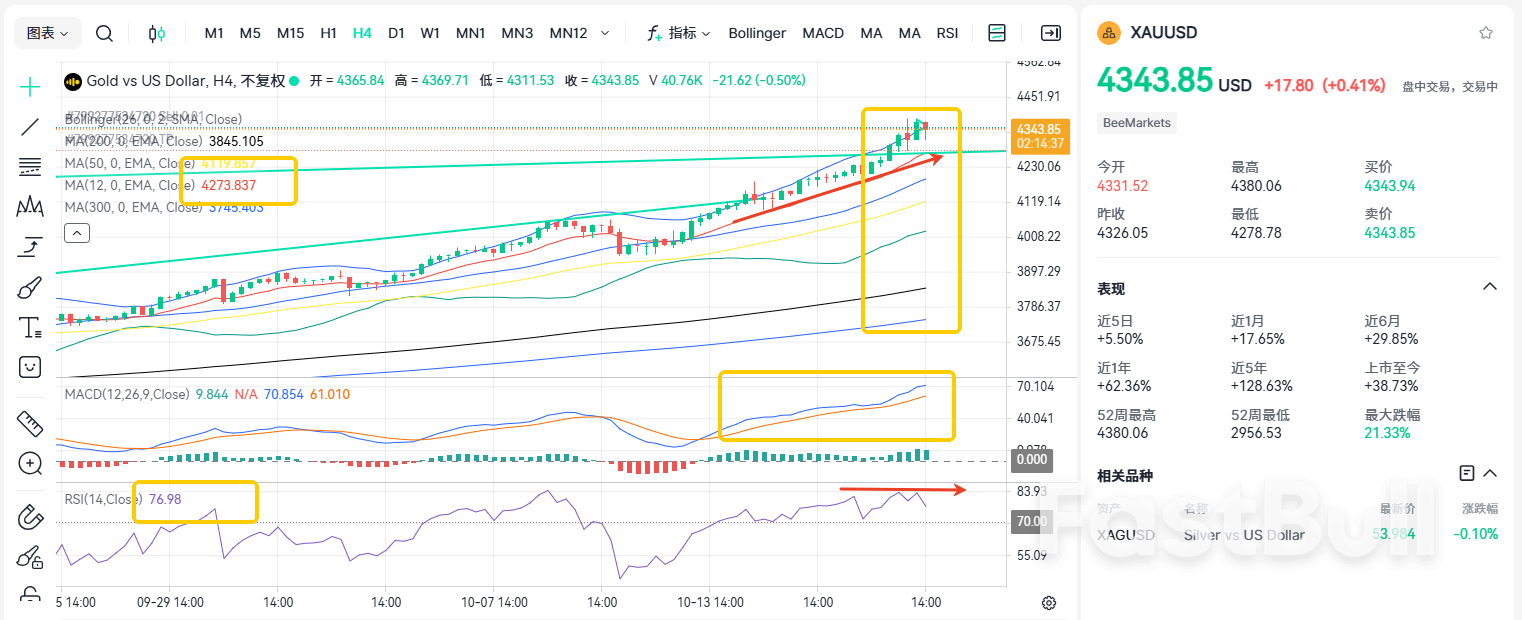The width and height of the screenshot is (1522, 620).
Task: Collapse the indicator legend list on chart
Action: pos(78,233)
